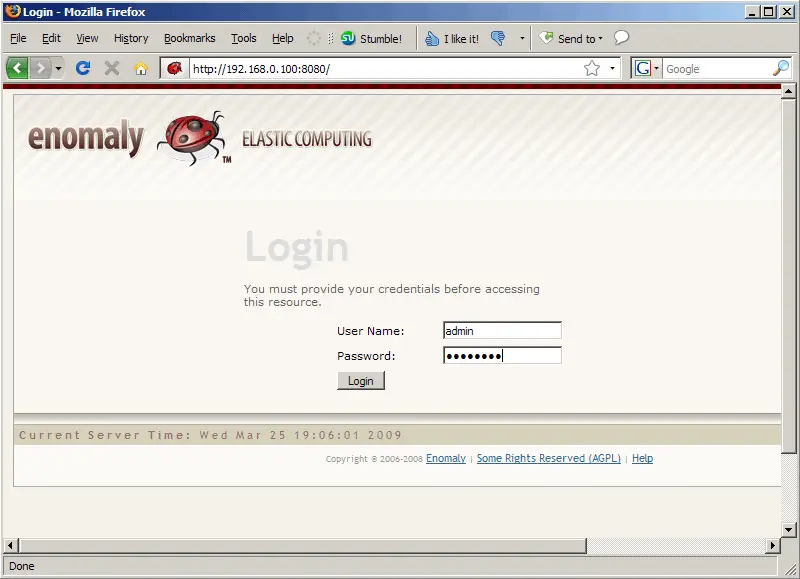800x579 pixels.
Task: Click the ladybug site icon beside the address
Action: click(174, 68)
